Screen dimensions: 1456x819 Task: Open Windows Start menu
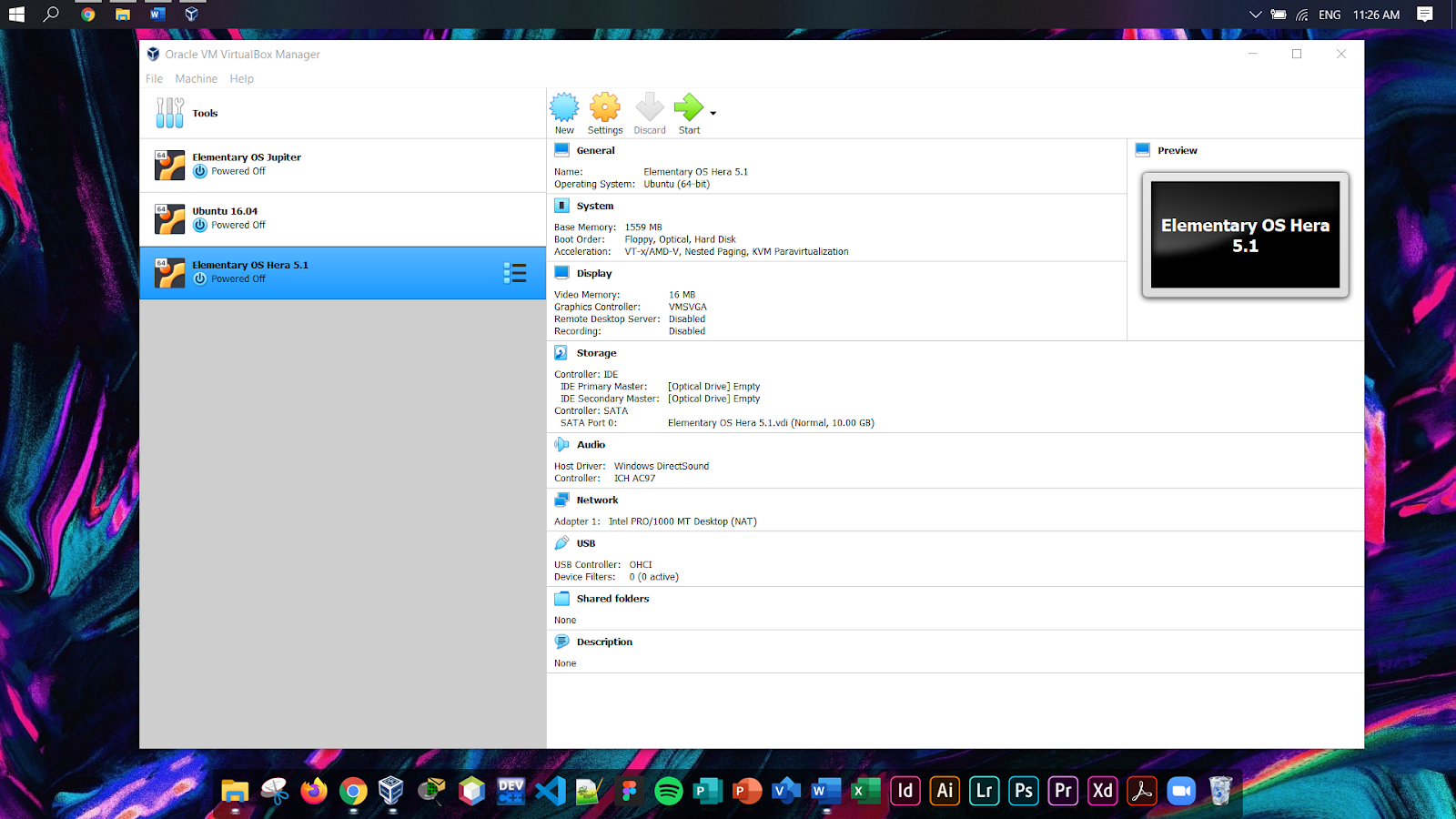point(16,15)
